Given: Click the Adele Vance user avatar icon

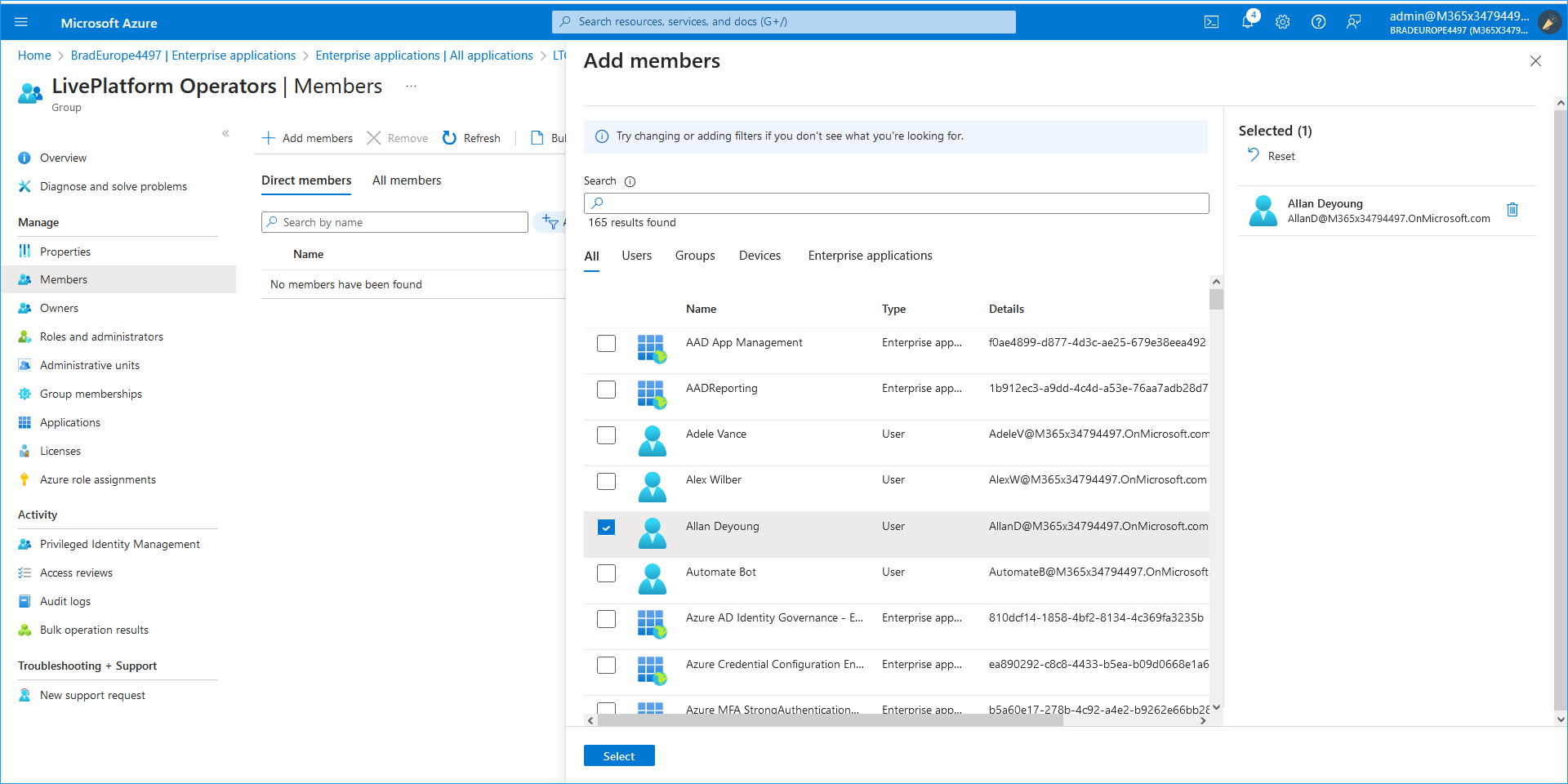Looking at the screenshot, I should tap(652, 441).
